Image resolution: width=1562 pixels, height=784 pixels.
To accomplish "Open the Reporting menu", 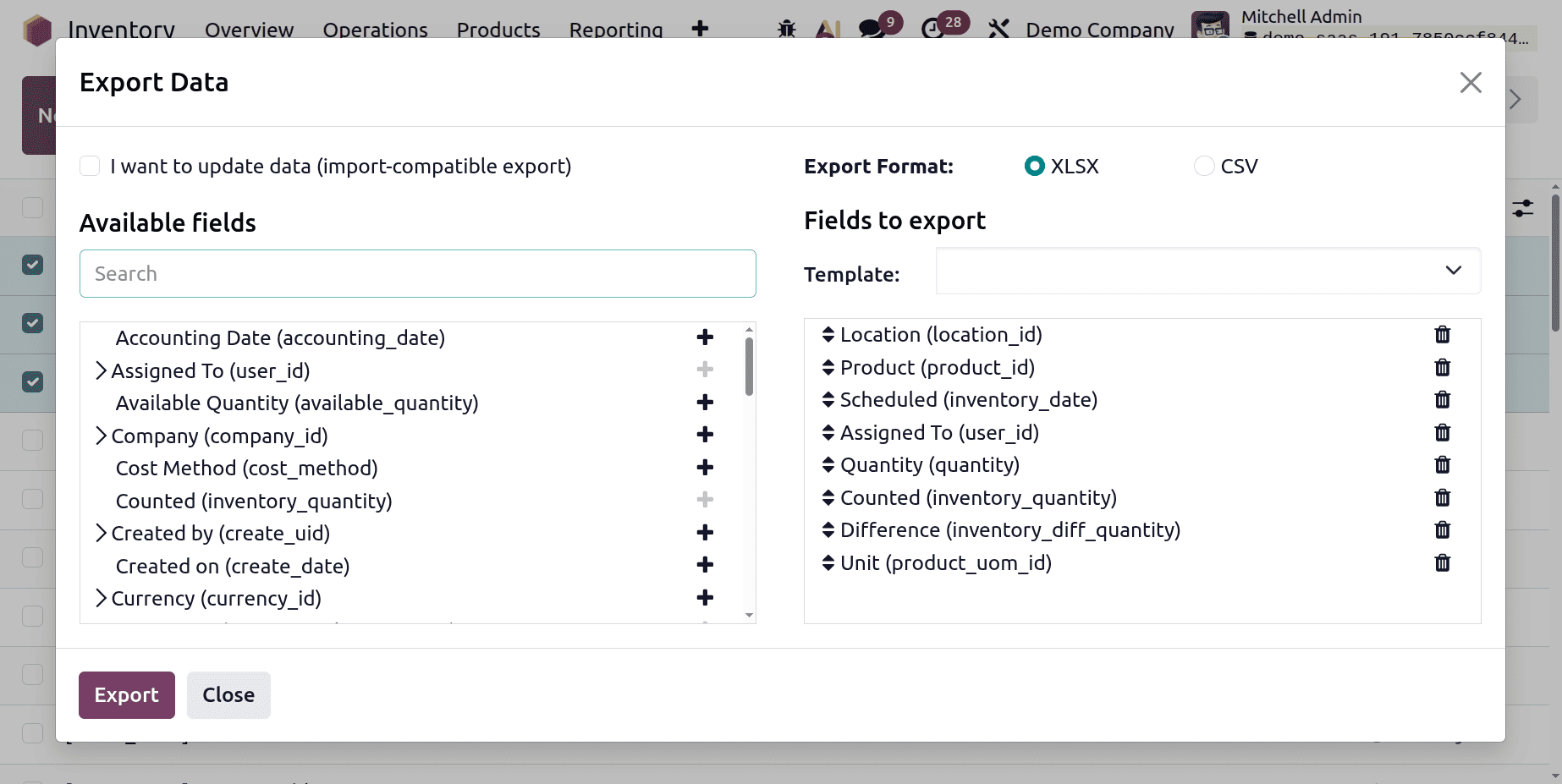I will coord(615,30).
